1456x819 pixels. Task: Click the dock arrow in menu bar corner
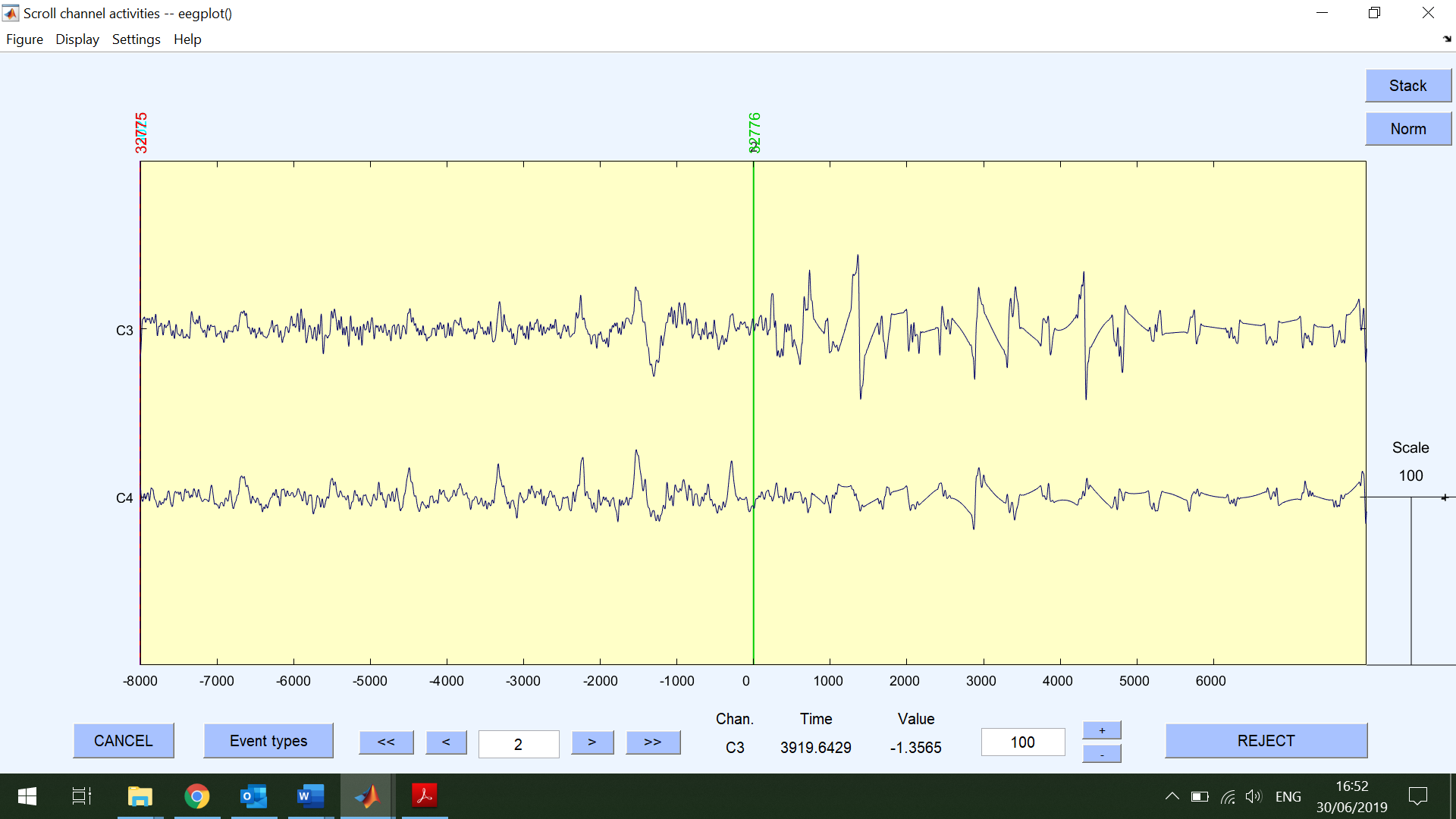point(1447,39)
